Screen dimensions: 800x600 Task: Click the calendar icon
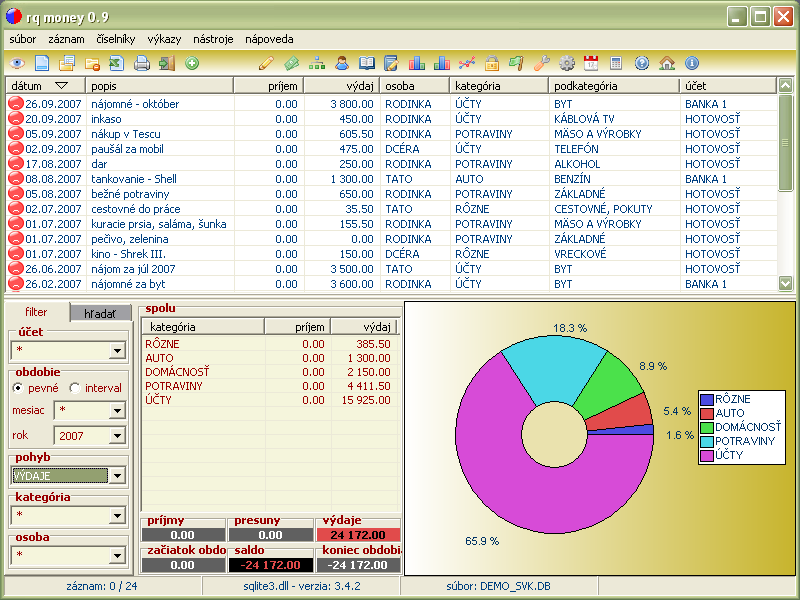tap(591, 63)
